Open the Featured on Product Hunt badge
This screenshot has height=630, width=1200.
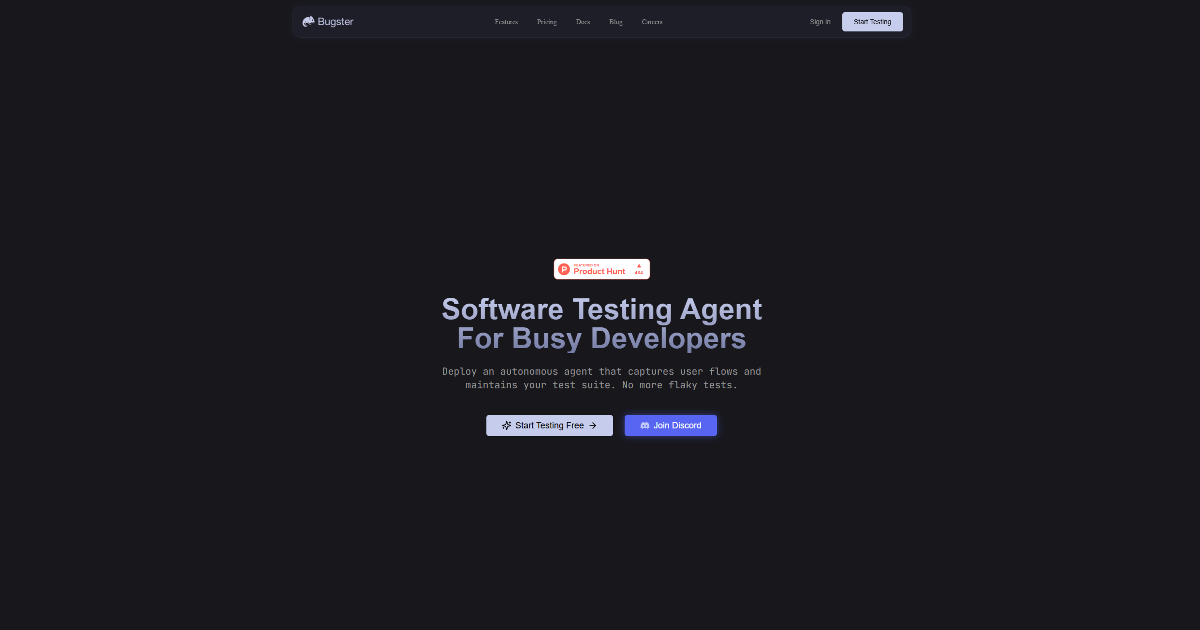coord(602,269)
